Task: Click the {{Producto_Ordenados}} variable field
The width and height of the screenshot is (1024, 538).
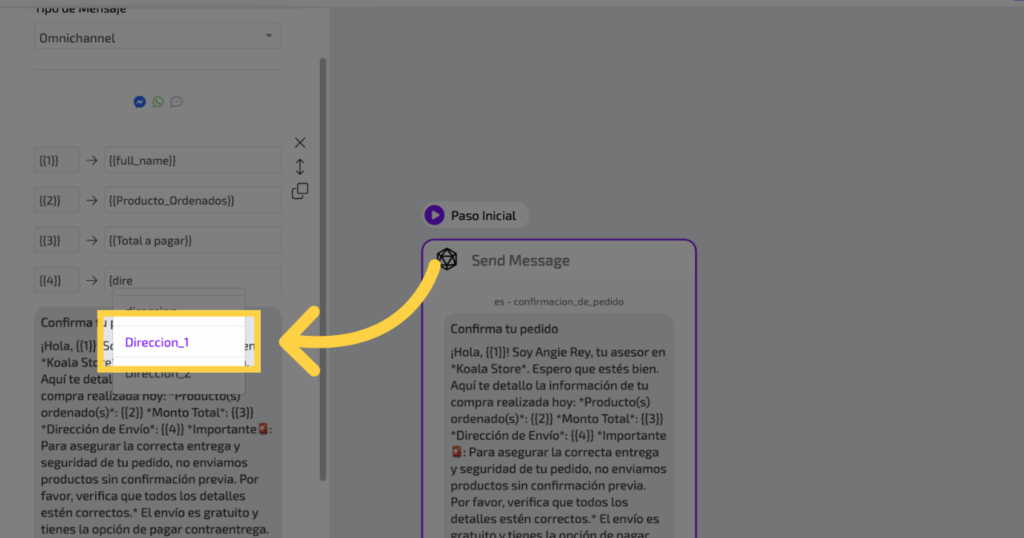Action: point(192,201)
